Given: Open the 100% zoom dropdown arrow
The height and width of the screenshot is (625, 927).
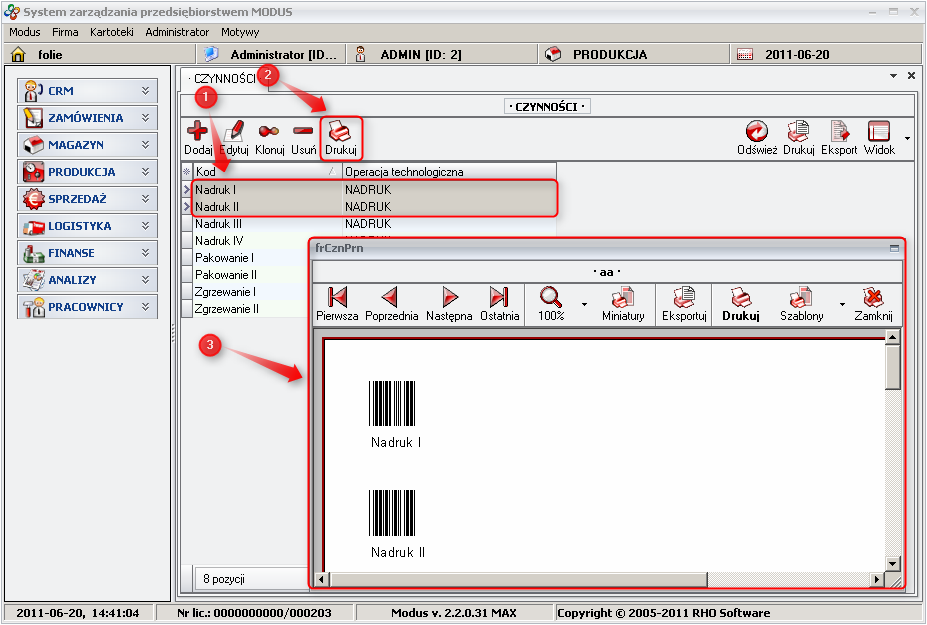Looking at the screenshot, I should pos(584,302).
